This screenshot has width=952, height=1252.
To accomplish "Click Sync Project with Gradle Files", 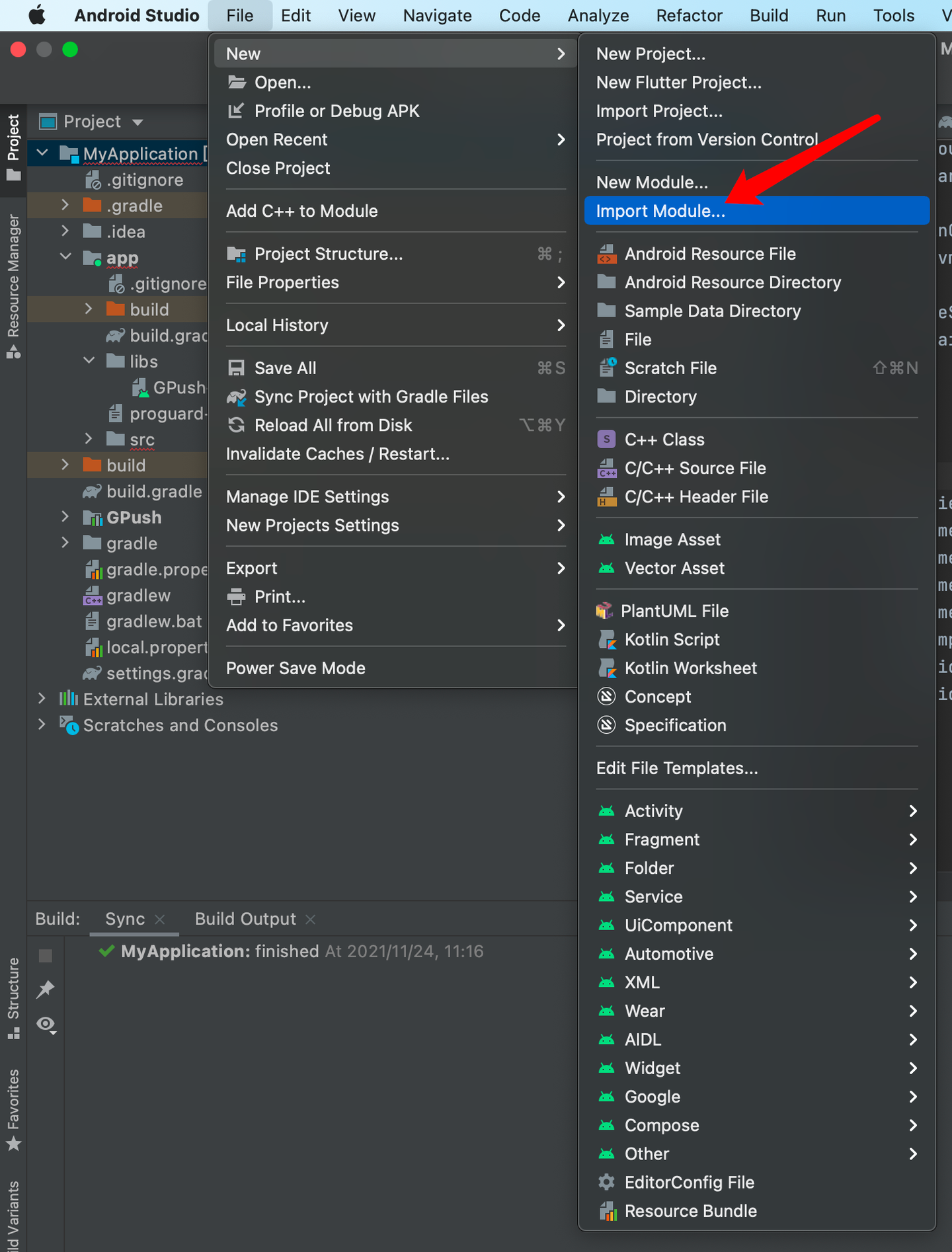I will pos(371,397).
